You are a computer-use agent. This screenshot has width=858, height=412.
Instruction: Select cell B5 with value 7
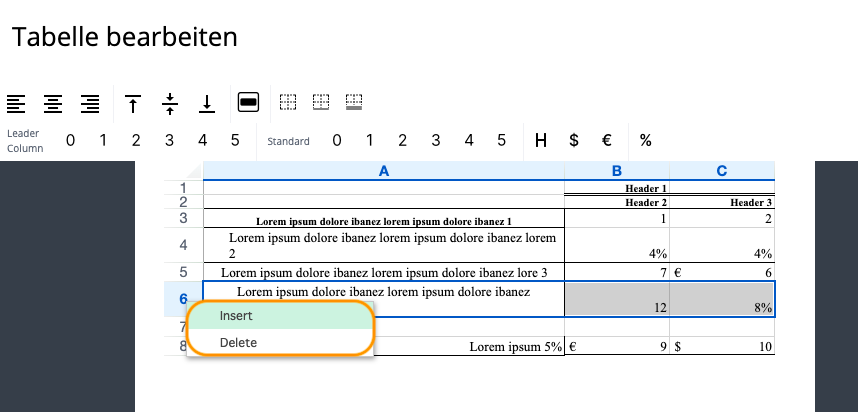(617, 272)
